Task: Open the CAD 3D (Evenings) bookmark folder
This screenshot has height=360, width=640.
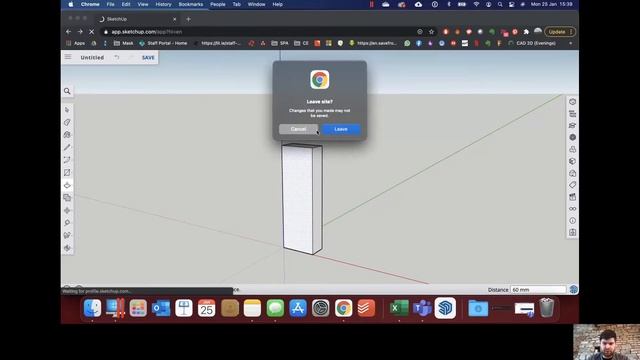Action: (532, 43)
